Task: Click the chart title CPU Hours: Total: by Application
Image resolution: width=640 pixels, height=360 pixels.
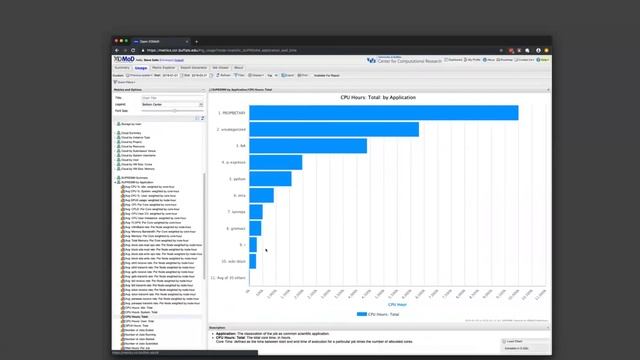Action: tap(378, 98)
